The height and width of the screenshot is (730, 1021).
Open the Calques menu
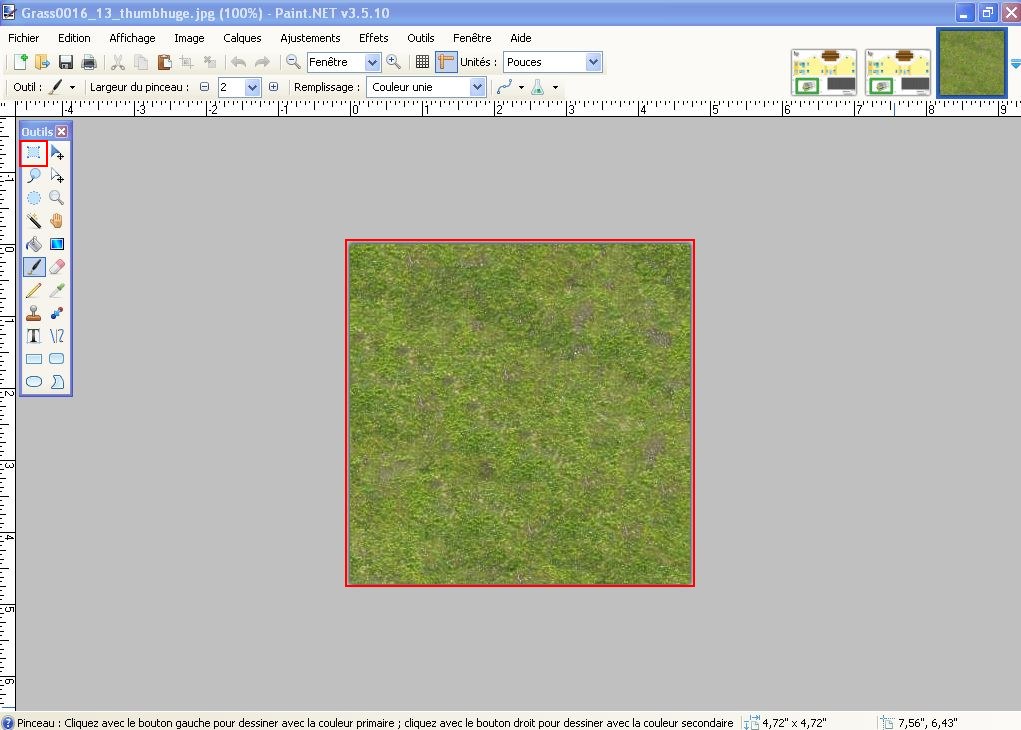[x=242, y=38]
